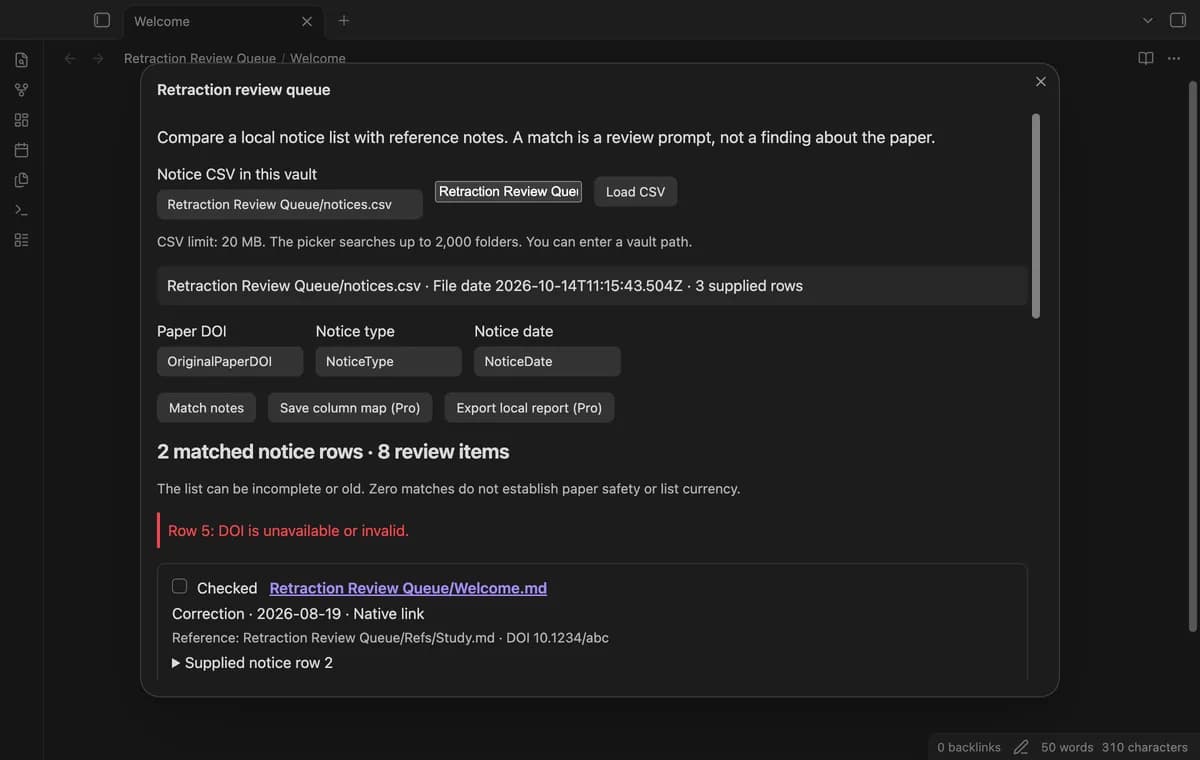Click the editor pane scrollbar
Screen dimensions: 1200x760
1191,356
